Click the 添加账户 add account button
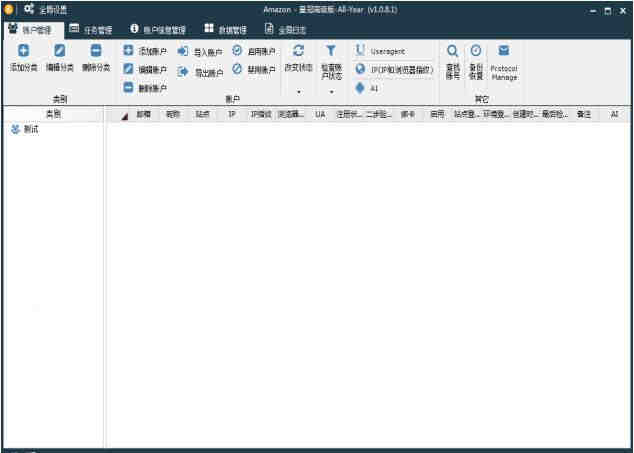Screen dimensions: 634x453 pos(145,51)
